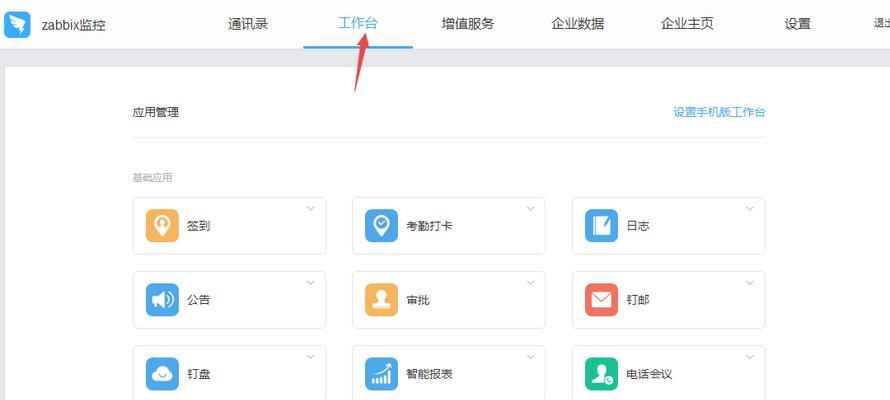Open the 电话会议 icon
Image resolution: width=890 pixels, height=400 pixels.
pos(602,374)
